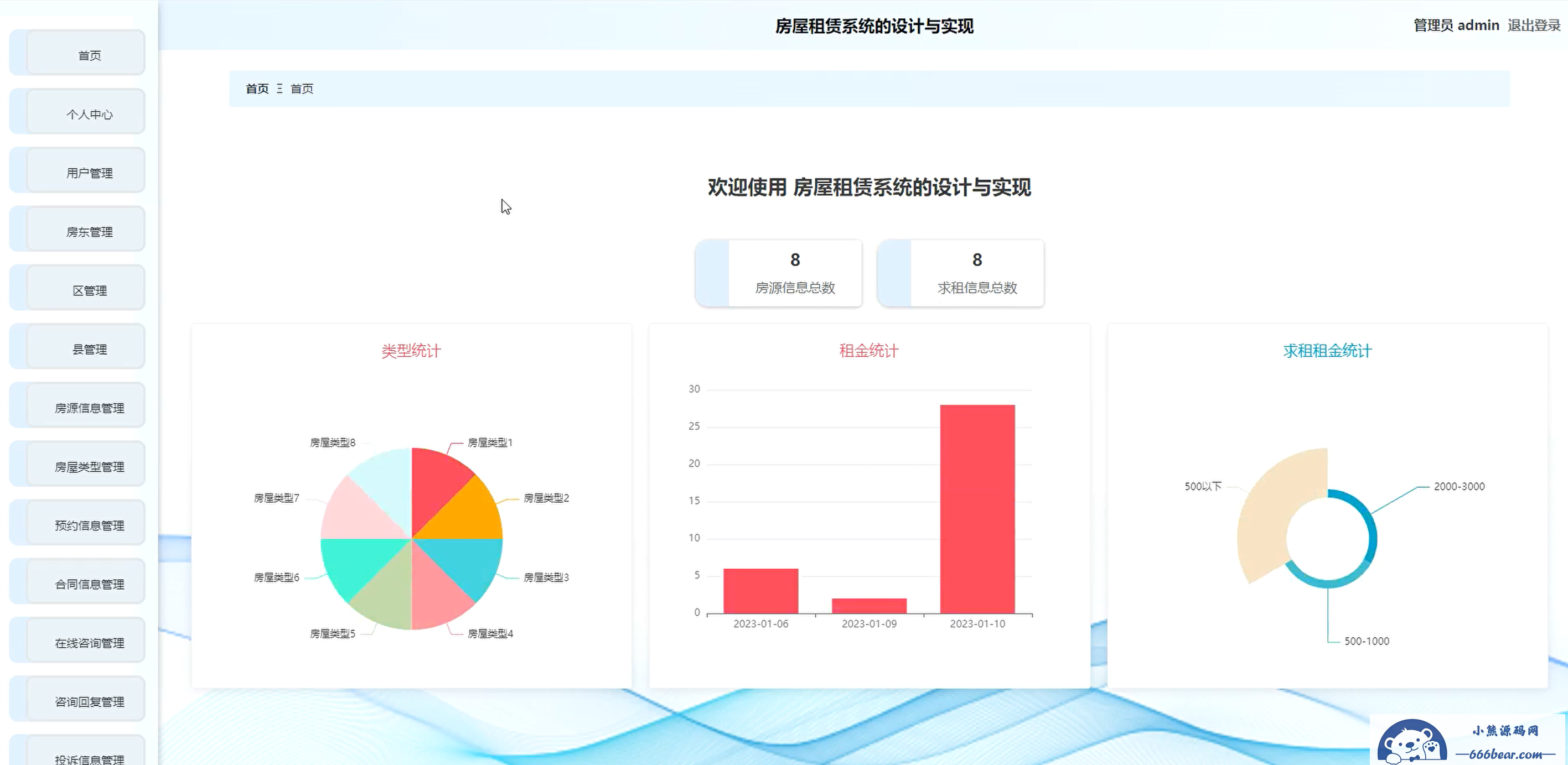Click the 退出登录 link
The width and height of the screenshot is (1568, 765).
point(1534,25)
